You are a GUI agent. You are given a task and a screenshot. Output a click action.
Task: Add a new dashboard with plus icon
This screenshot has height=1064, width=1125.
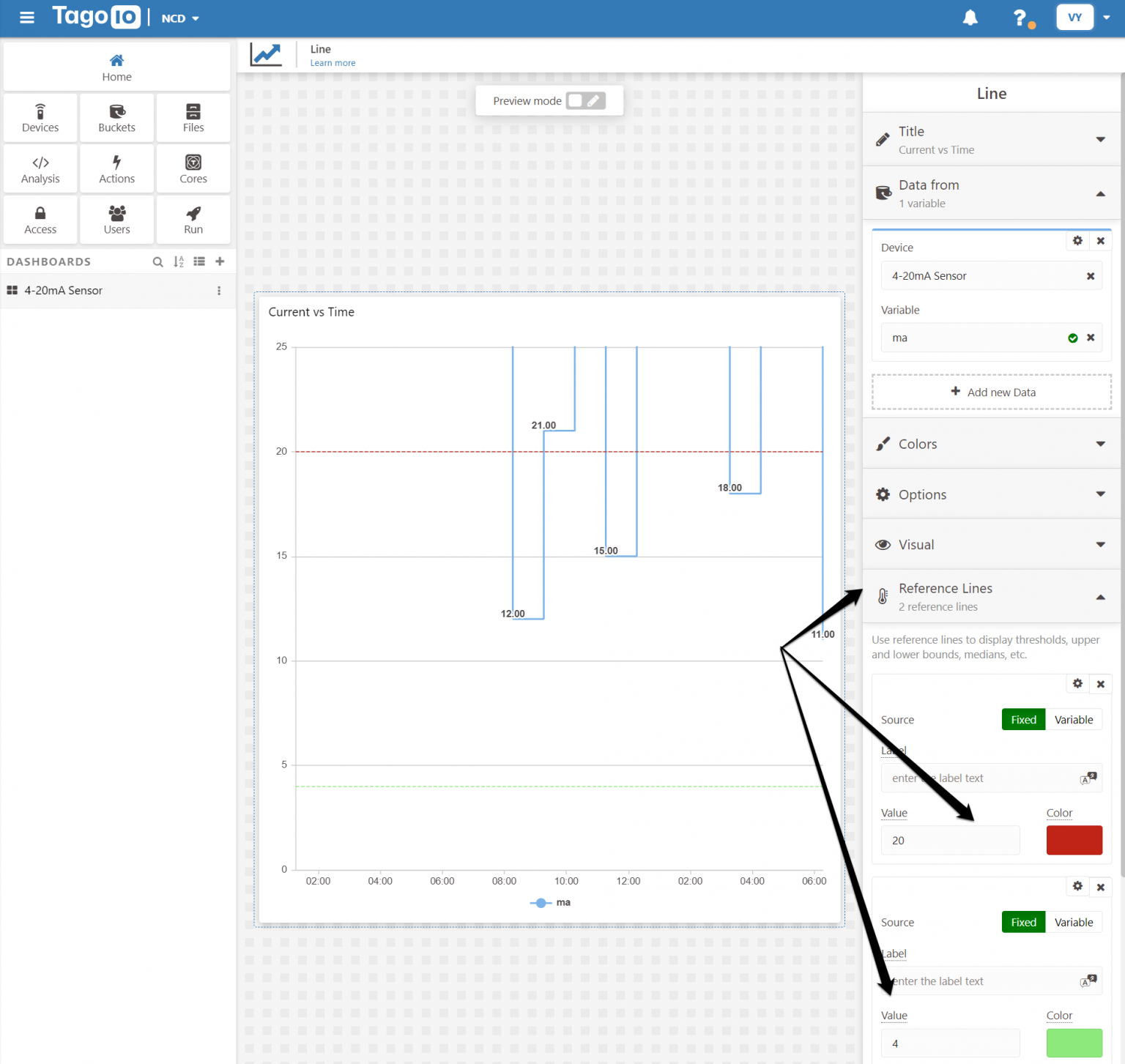220,261
